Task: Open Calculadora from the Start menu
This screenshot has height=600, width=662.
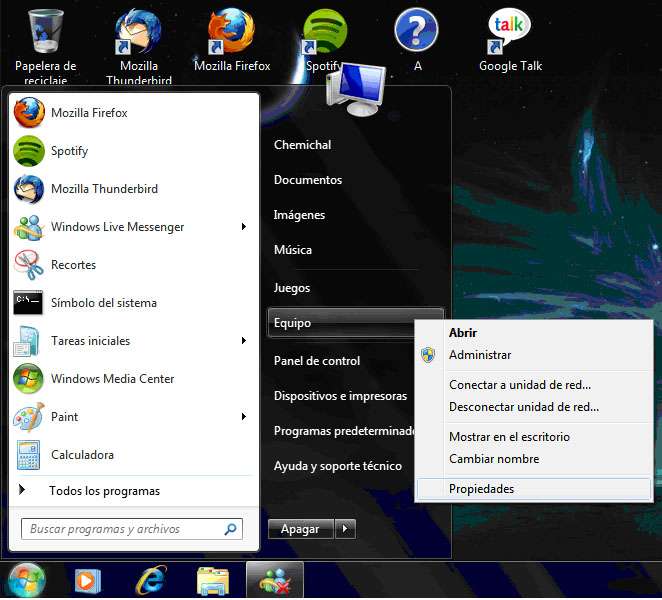Action: pos(82,455)
